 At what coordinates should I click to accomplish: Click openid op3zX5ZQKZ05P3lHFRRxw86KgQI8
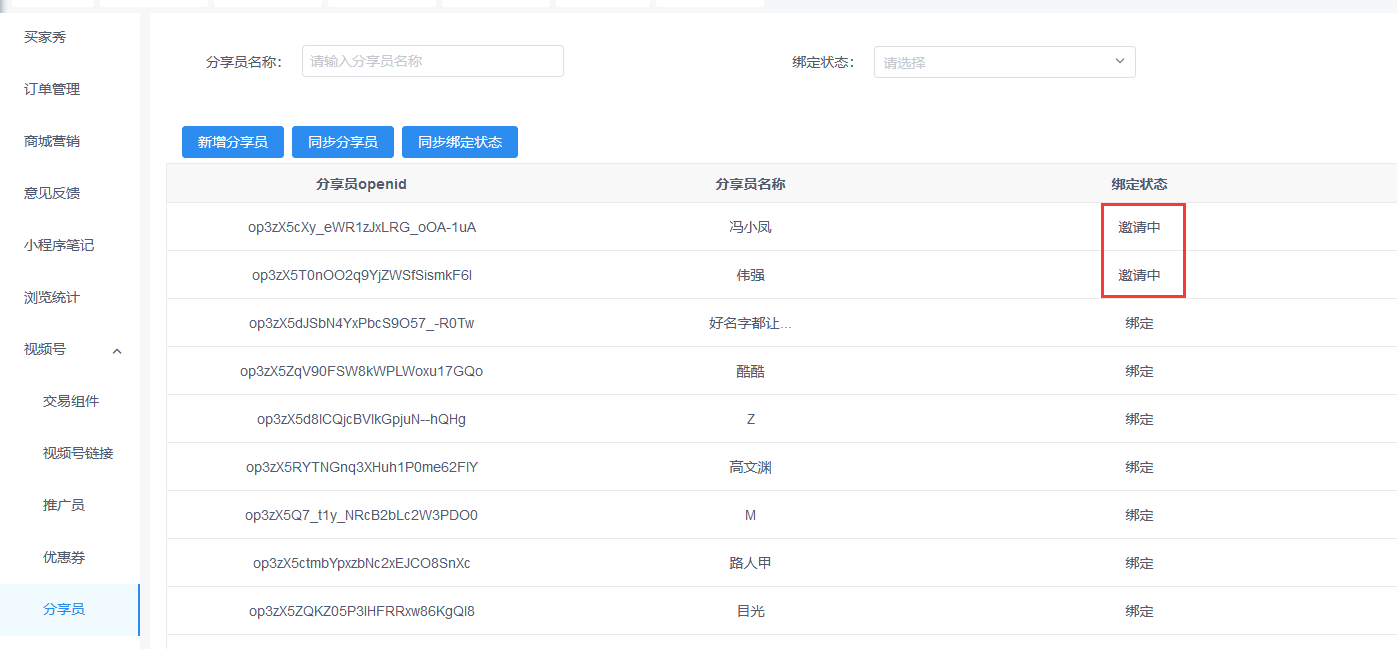tap(362, 611)
